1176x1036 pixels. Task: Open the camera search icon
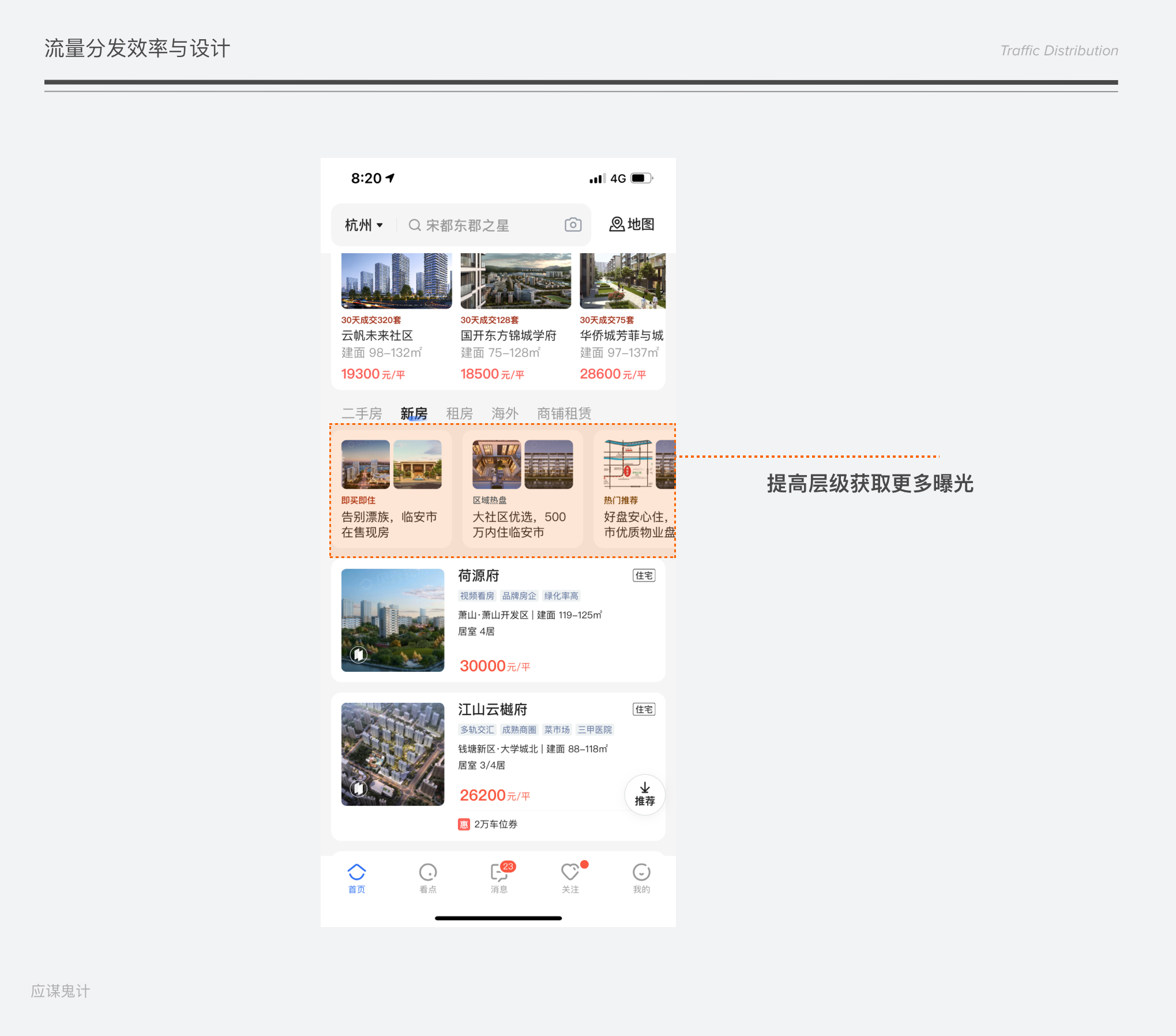click(x=572, y=225)
